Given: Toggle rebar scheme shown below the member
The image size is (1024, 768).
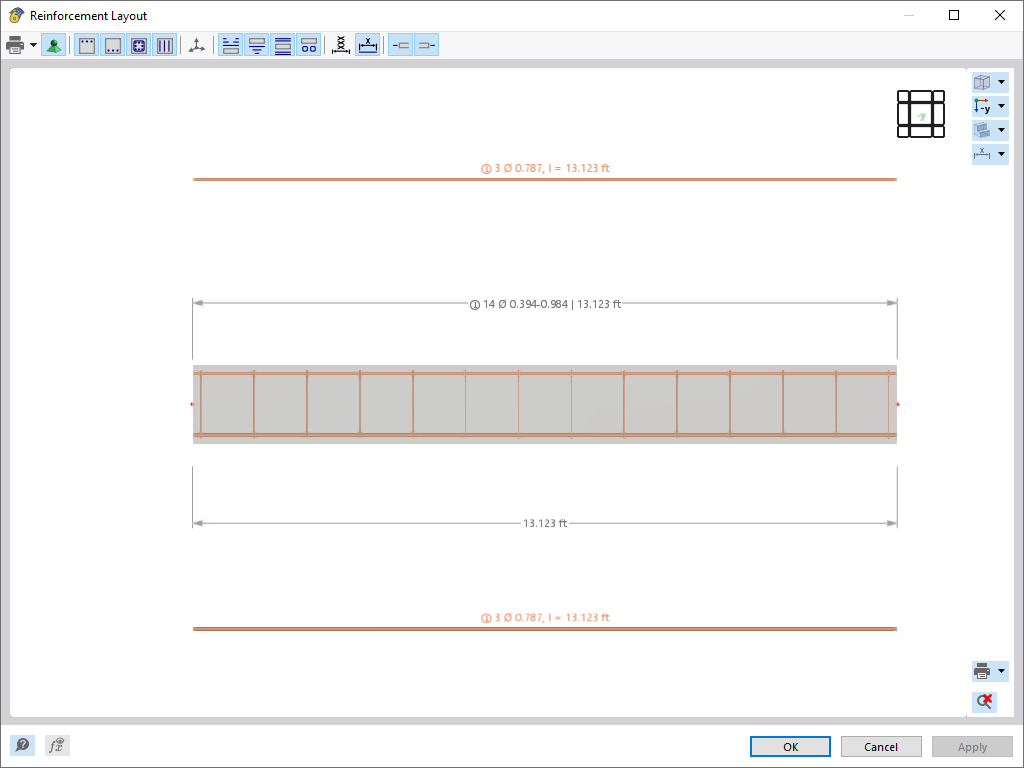Looking at the screenshot, I should pyautogui.click(x=257, y=45).
